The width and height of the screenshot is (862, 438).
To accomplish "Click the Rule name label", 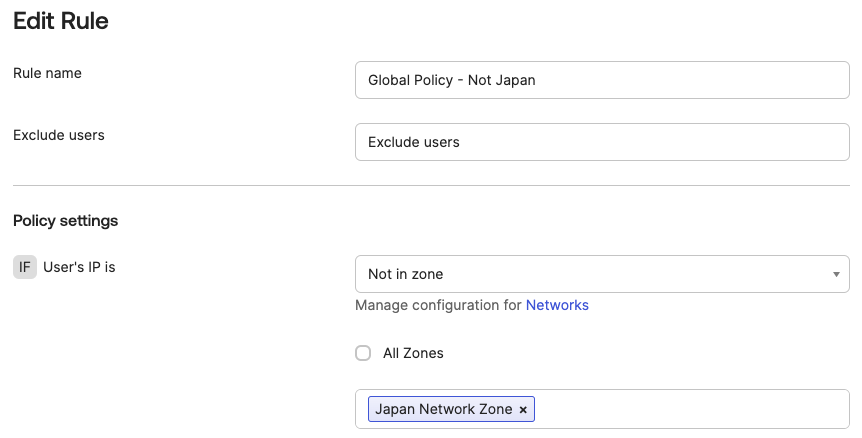I will coord(47,73).
